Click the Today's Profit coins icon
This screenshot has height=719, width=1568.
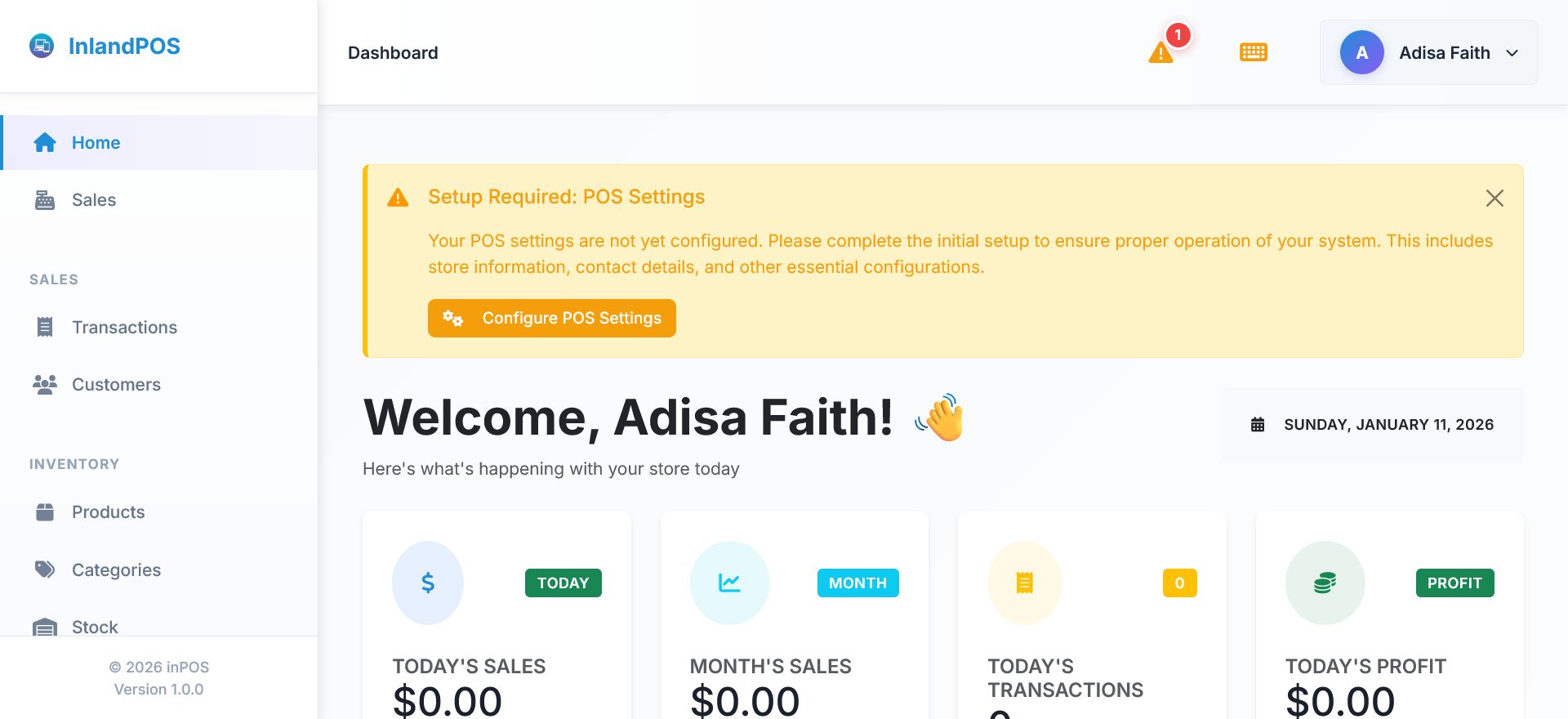[x=1325, y=583]
